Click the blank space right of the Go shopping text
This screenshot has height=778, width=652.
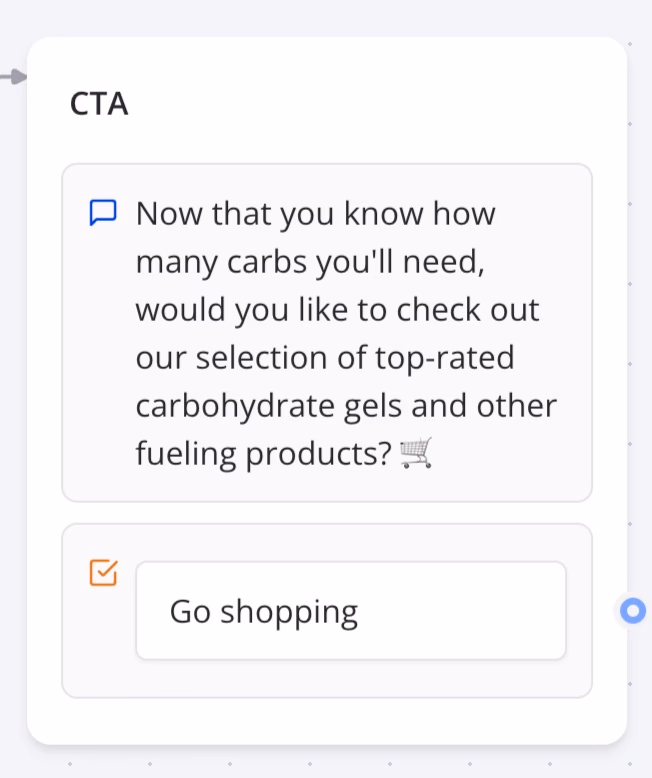(460, 611)
